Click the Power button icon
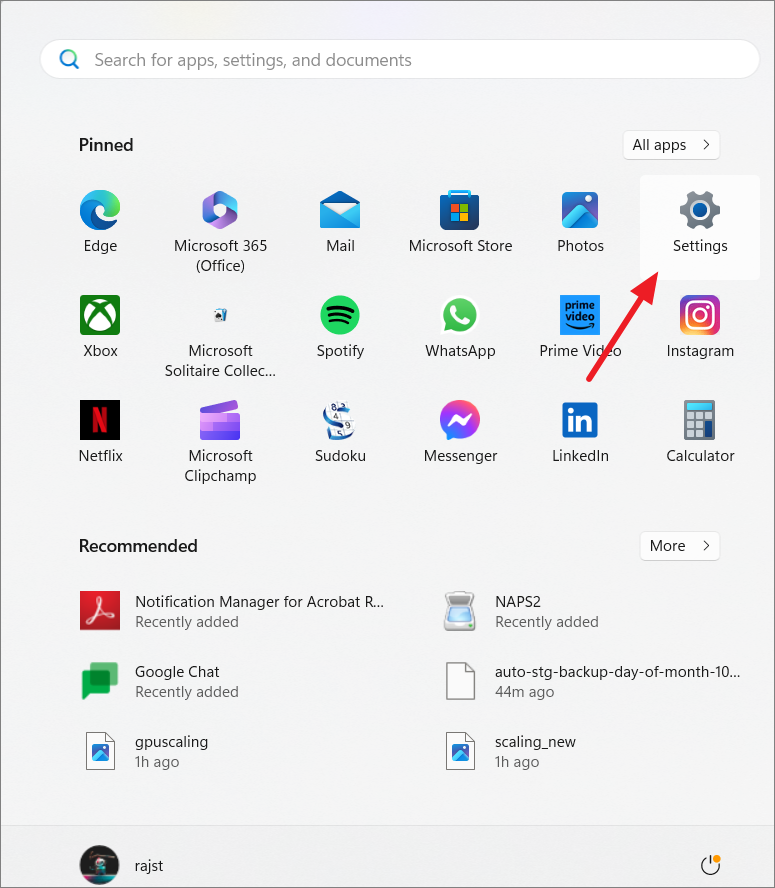Screen dimensions: 775x888 tap(710, 865)
